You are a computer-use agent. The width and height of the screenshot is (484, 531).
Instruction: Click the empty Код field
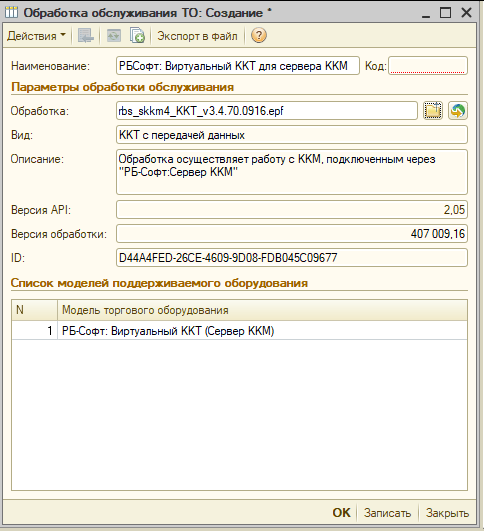pyautogui.click(x=428, y=66)
